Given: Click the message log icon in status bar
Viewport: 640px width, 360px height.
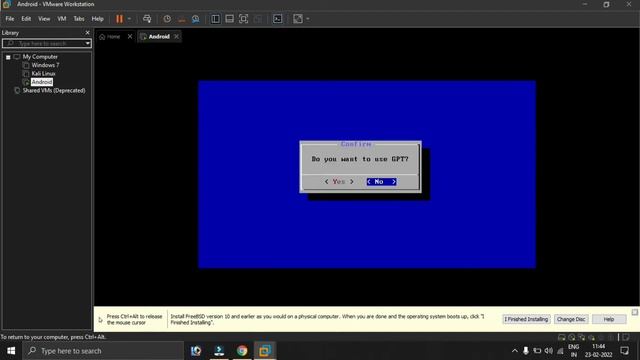Looking at the screenshot, I should point(626,337).
